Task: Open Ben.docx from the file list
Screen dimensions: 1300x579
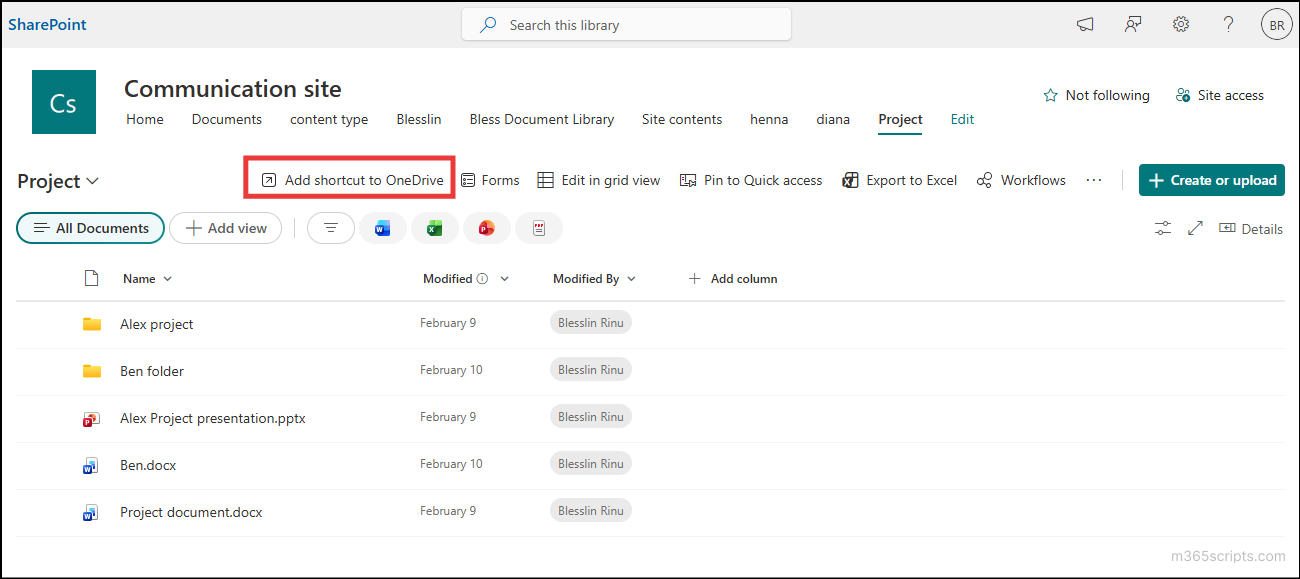Action: point(148,464)
